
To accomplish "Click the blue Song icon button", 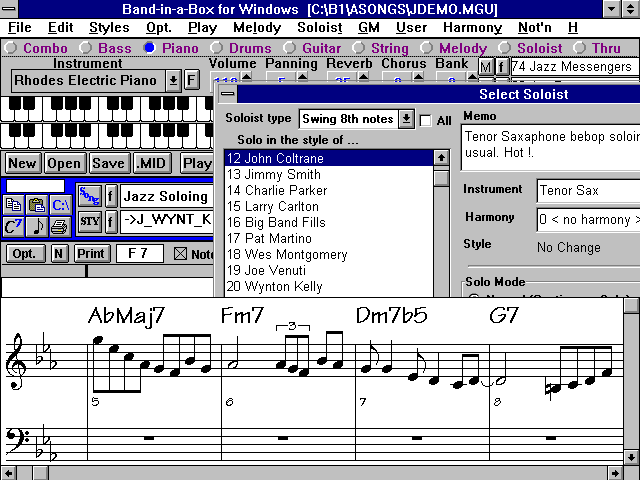I will coord(89,196).
